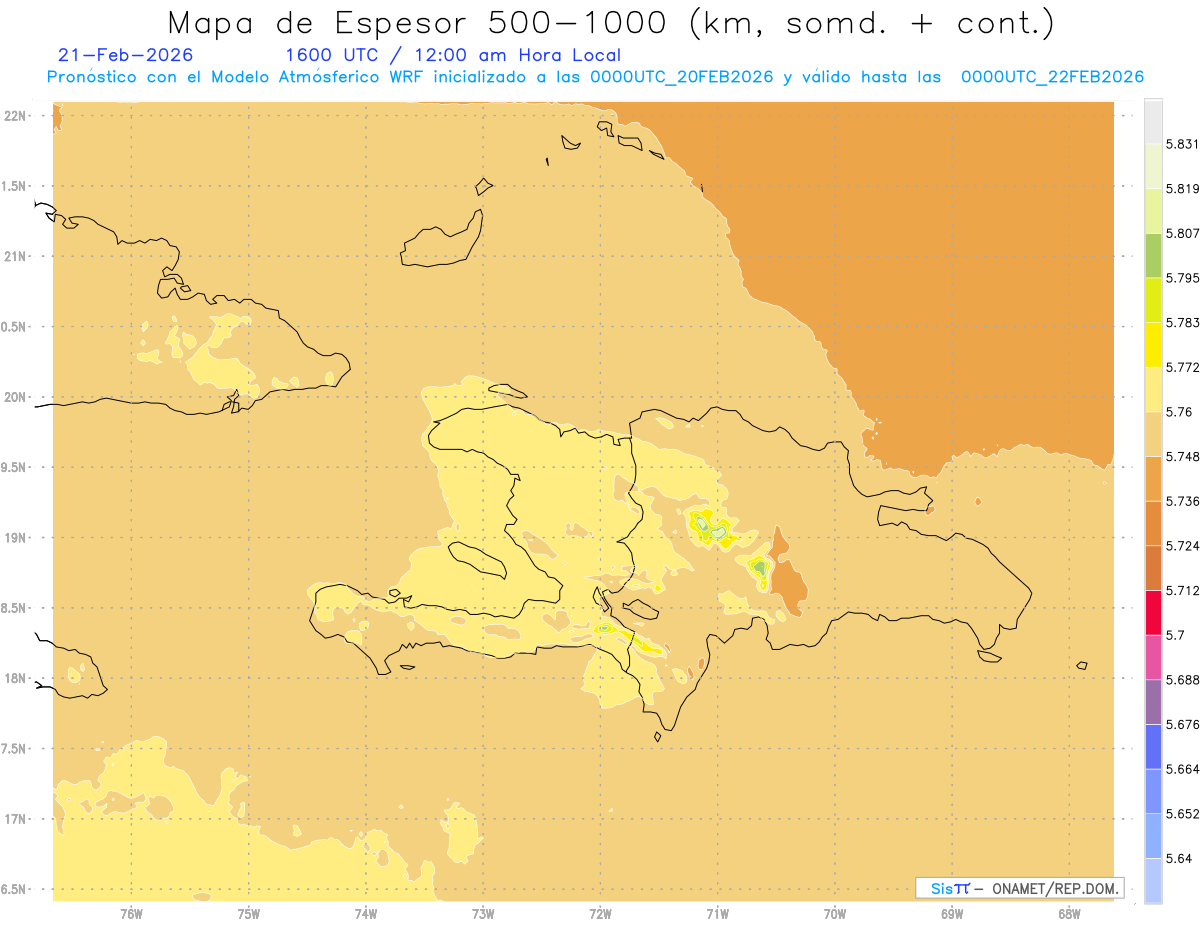Click the 20N latitude axis label
The image size is (1200, 927).
pos(16,397)
